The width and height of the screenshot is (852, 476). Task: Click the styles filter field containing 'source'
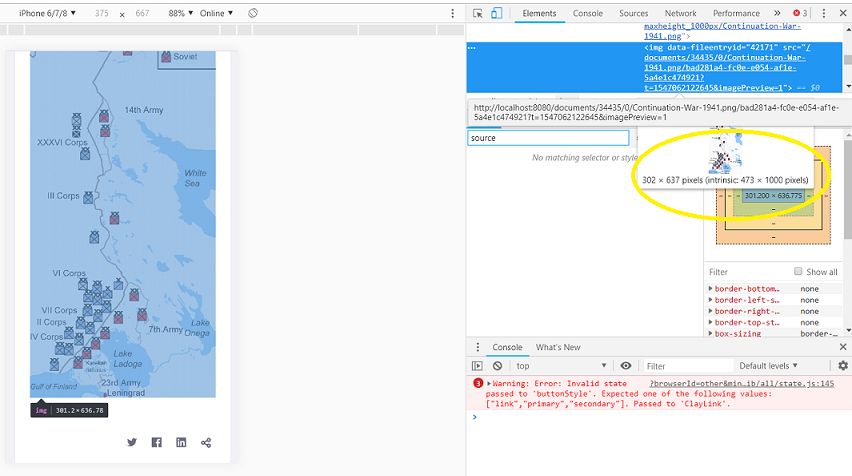548,138
